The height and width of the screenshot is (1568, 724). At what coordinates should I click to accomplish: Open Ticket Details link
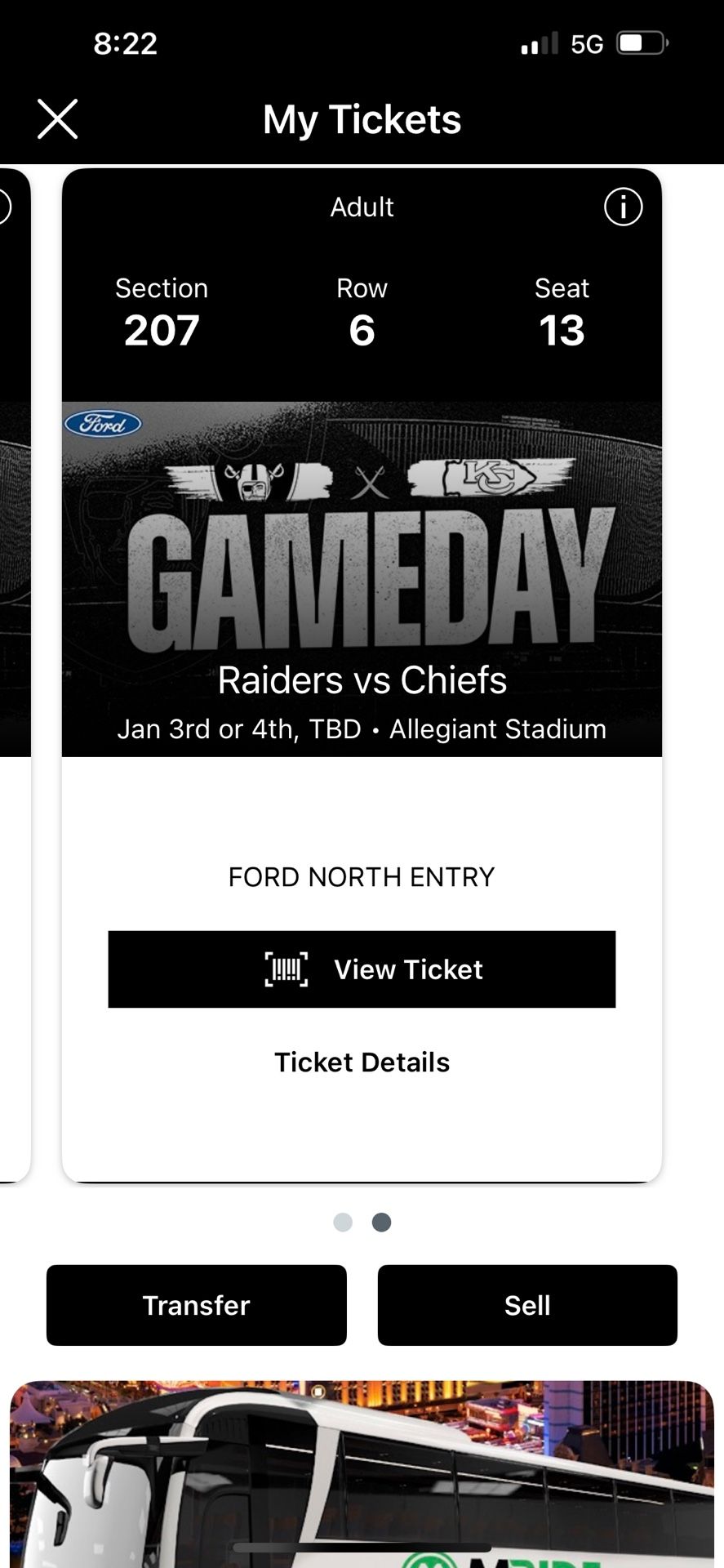(362, 1062)
